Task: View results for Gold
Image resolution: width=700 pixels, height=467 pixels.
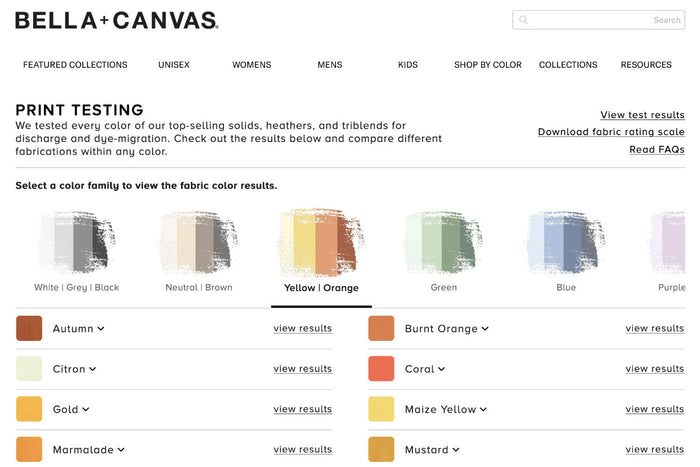Action: click(303, 409)
